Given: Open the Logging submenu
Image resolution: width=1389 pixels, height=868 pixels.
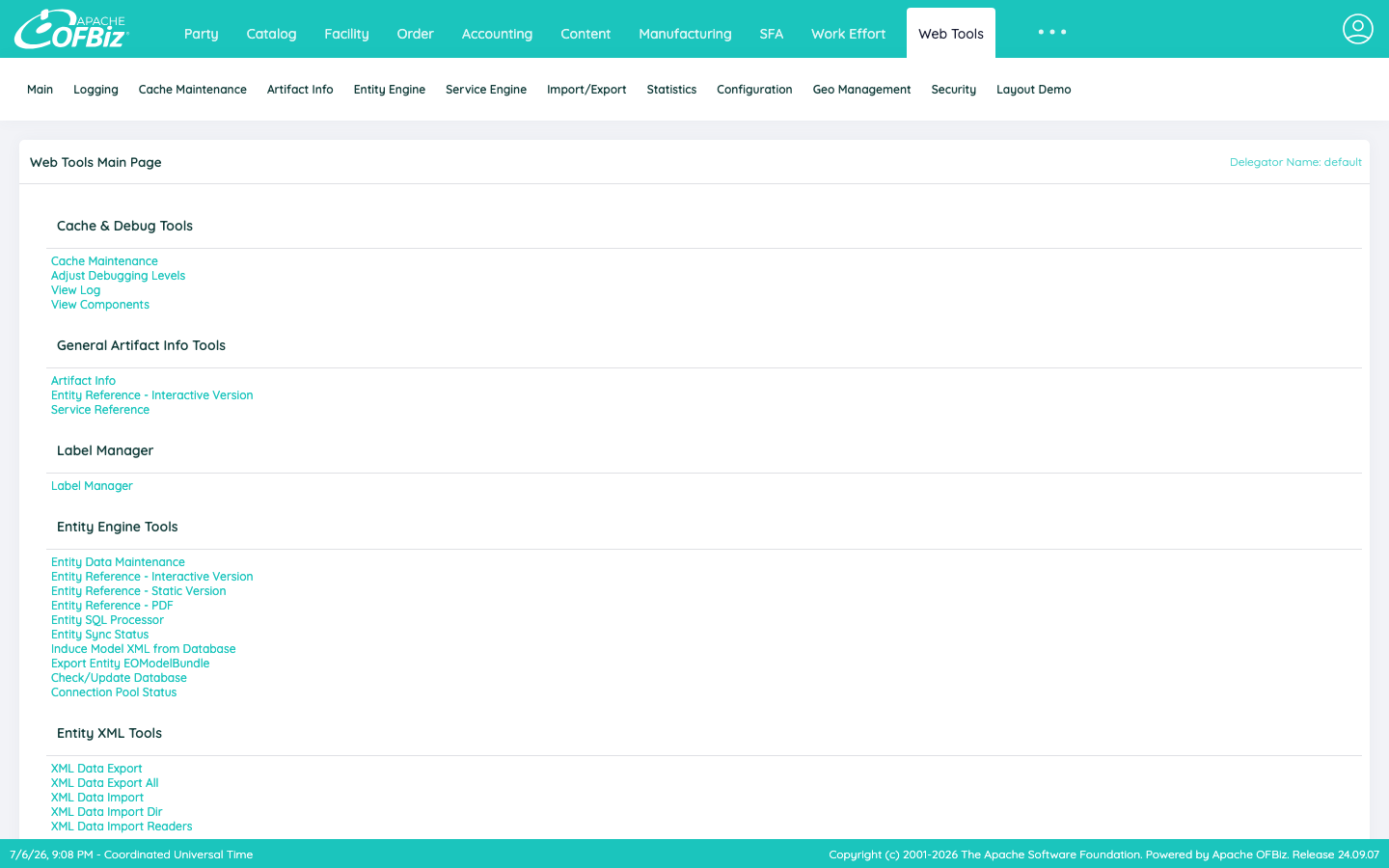Looking at the screenshot, I should [95, 90].
